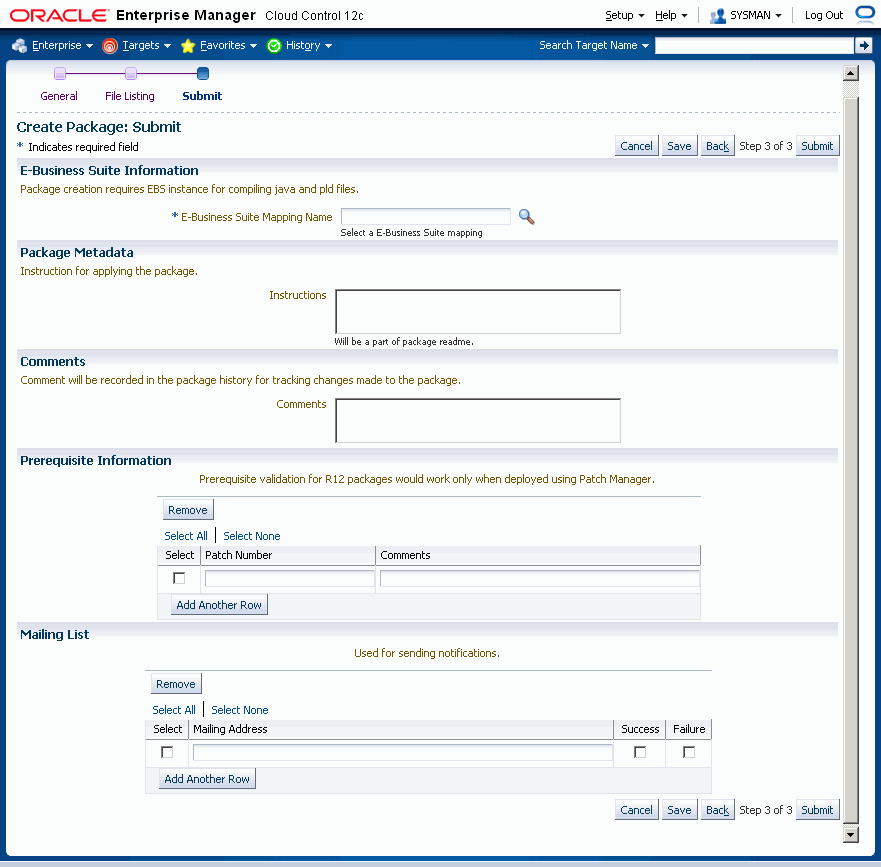Screen dimensions: 881x867
Task: Open the Help dropdown menu
Action: click(x=671, y=16)
